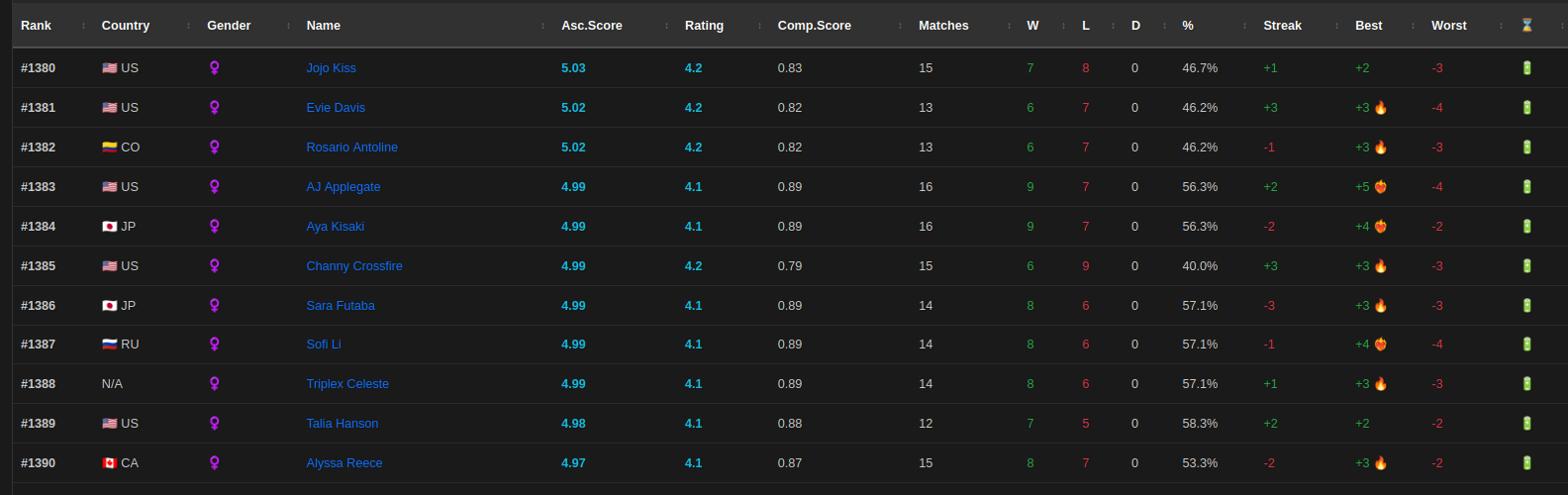This screenshot has width=1568, height=495.
Task: Click the flaming heart icon in AJ Applegate row
Action: tap(1381, 187)
